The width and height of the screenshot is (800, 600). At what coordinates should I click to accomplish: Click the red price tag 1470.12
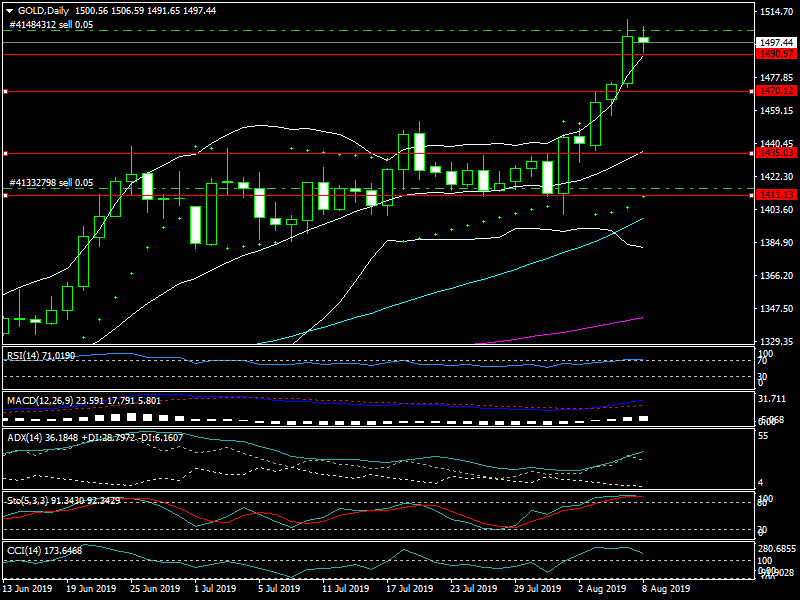777,91
